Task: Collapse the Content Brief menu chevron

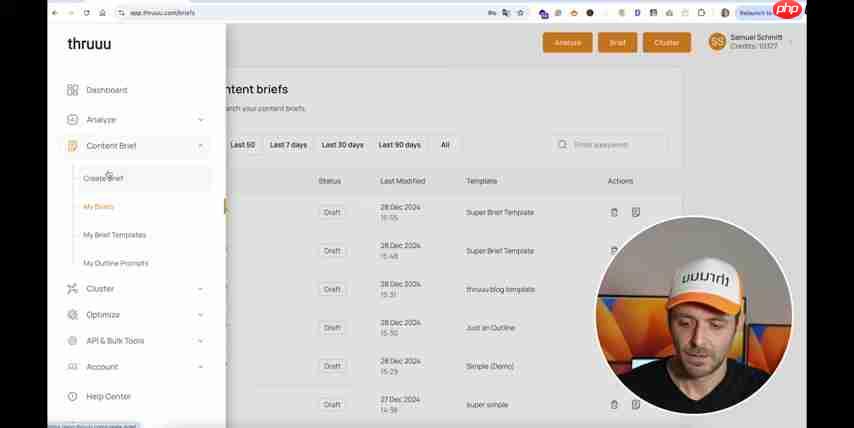Action: click(200, 146)
